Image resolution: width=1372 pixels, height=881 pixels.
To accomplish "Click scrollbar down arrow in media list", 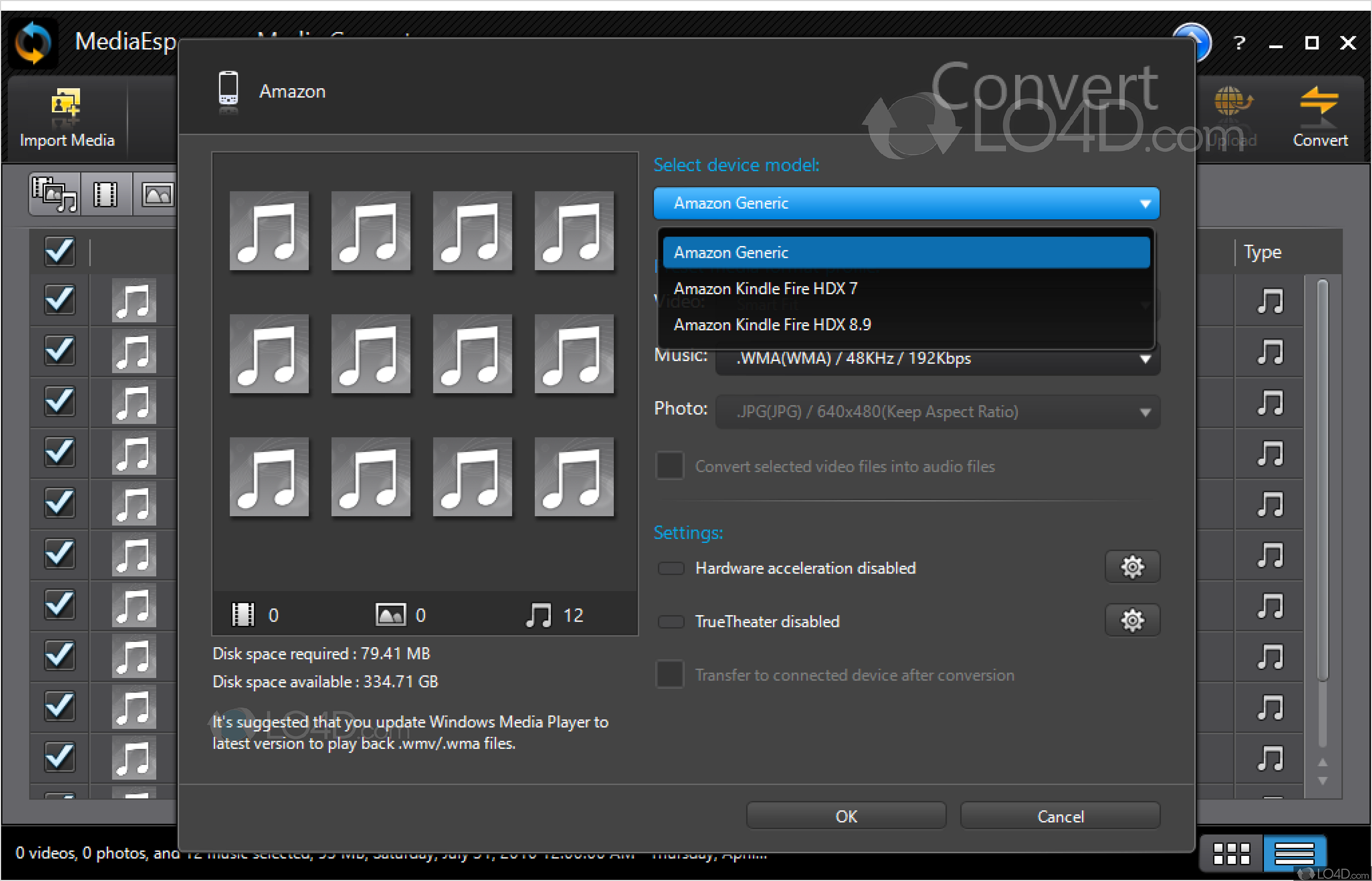I will [1322, 781].
